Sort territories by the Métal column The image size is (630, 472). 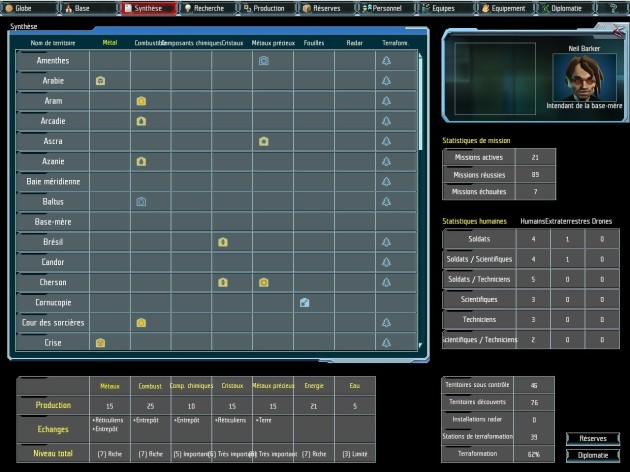click(x=110, y=43)
